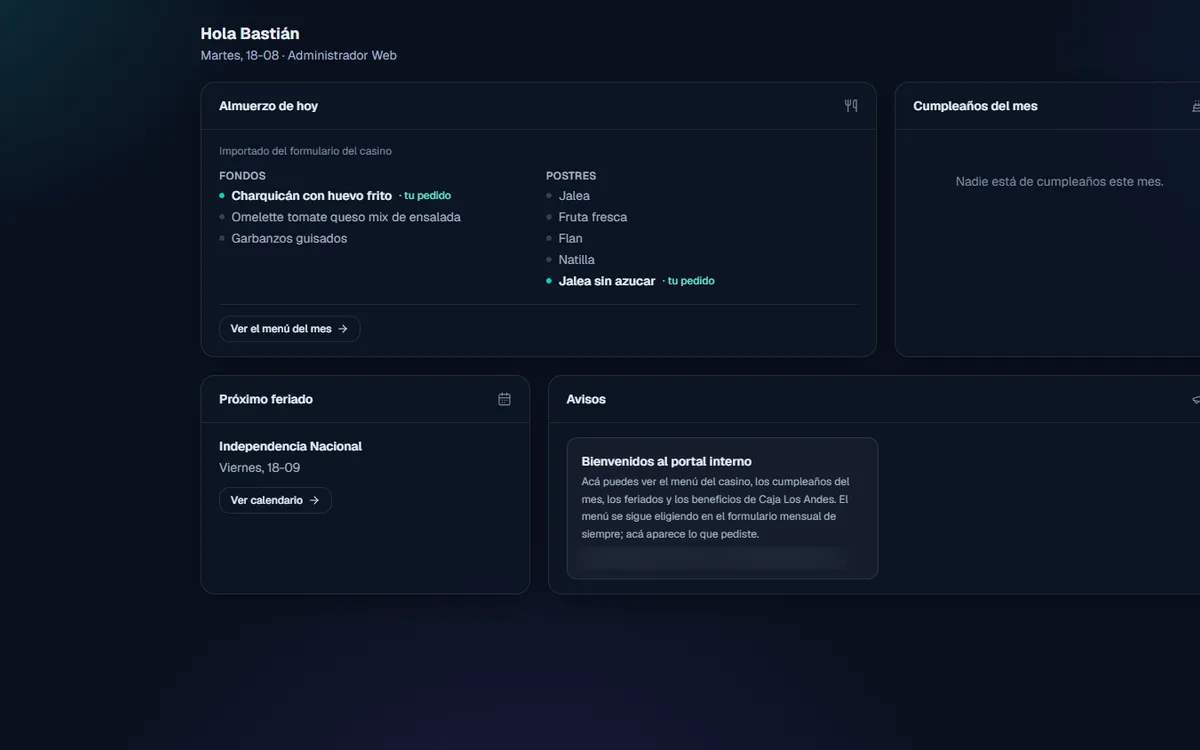
Task: Click the Próximo feriado title
Action: tap(266, 399)
